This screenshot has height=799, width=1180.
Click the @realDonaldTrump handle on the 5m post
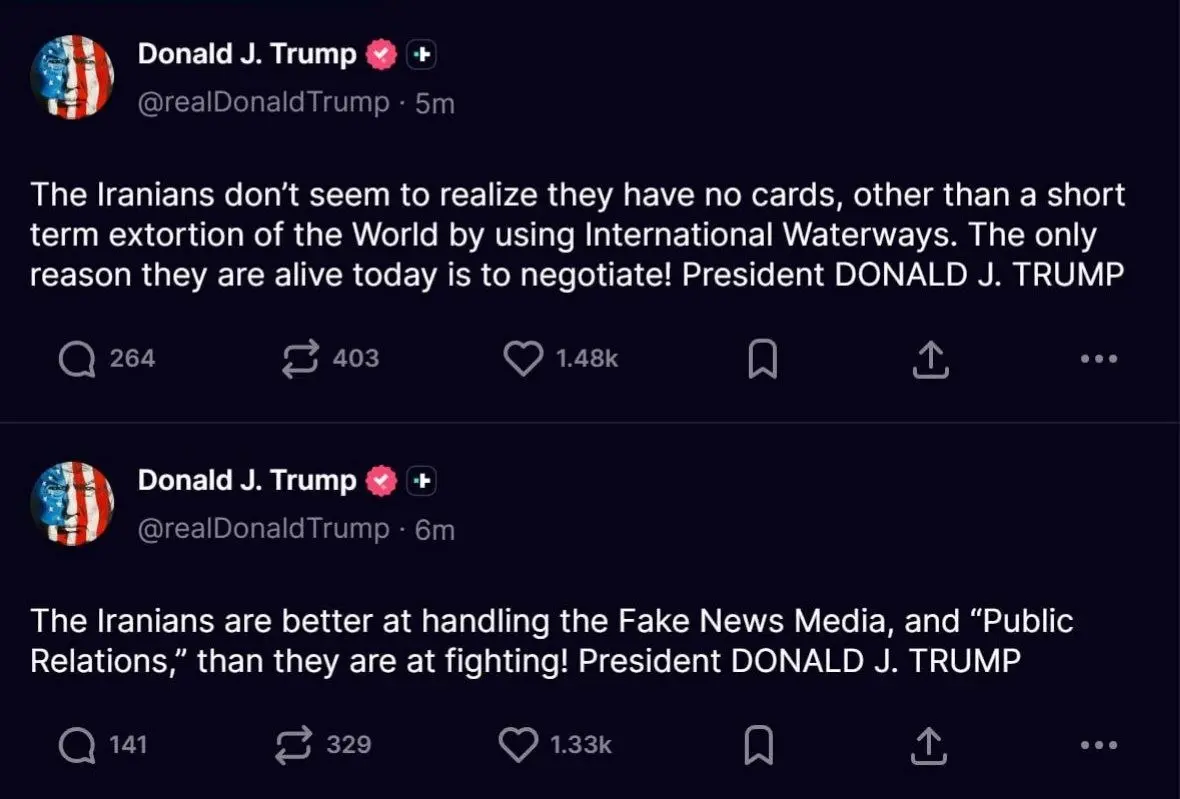pyautogui.click(x=263, y=103)
